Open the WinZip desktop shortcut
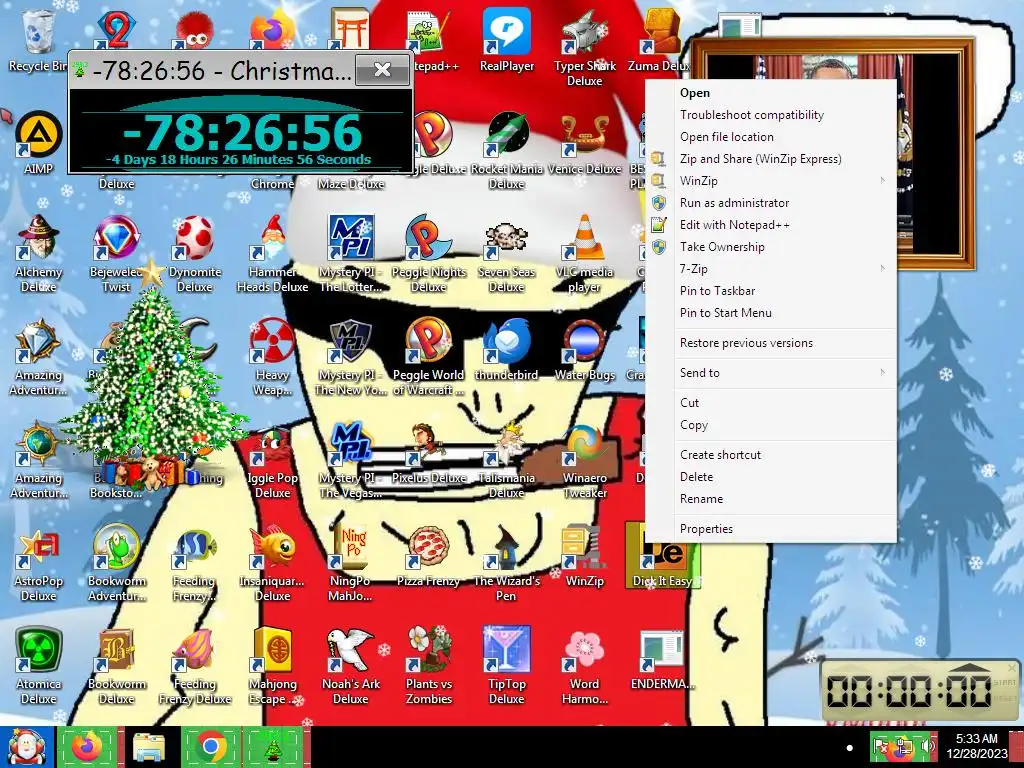Screen dimensions: 1024x768 click(584, 555)
